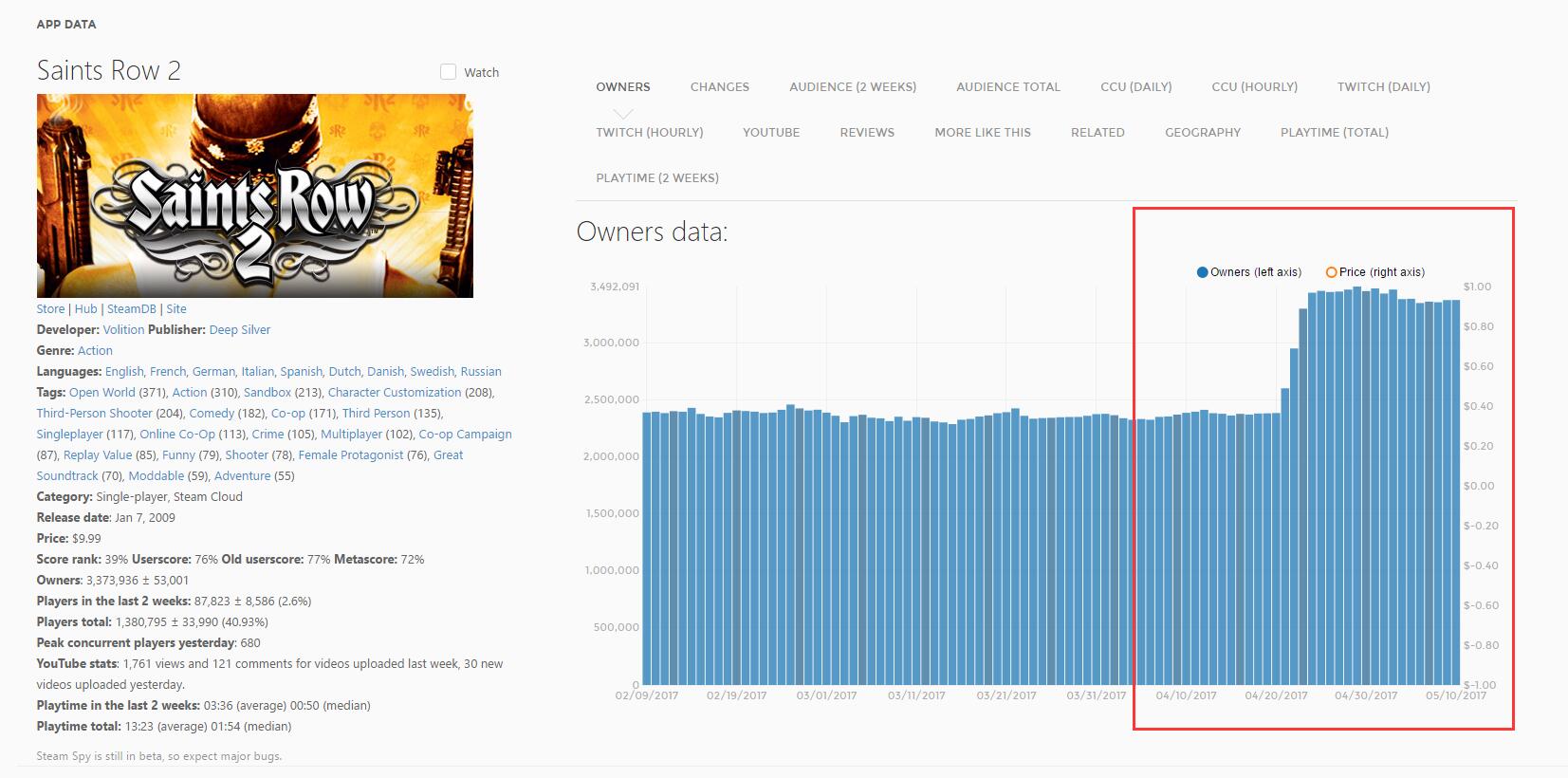Open the Character Customization tag
The width and height of the screenshot is (1568, 778).
[x=395, y=392]
